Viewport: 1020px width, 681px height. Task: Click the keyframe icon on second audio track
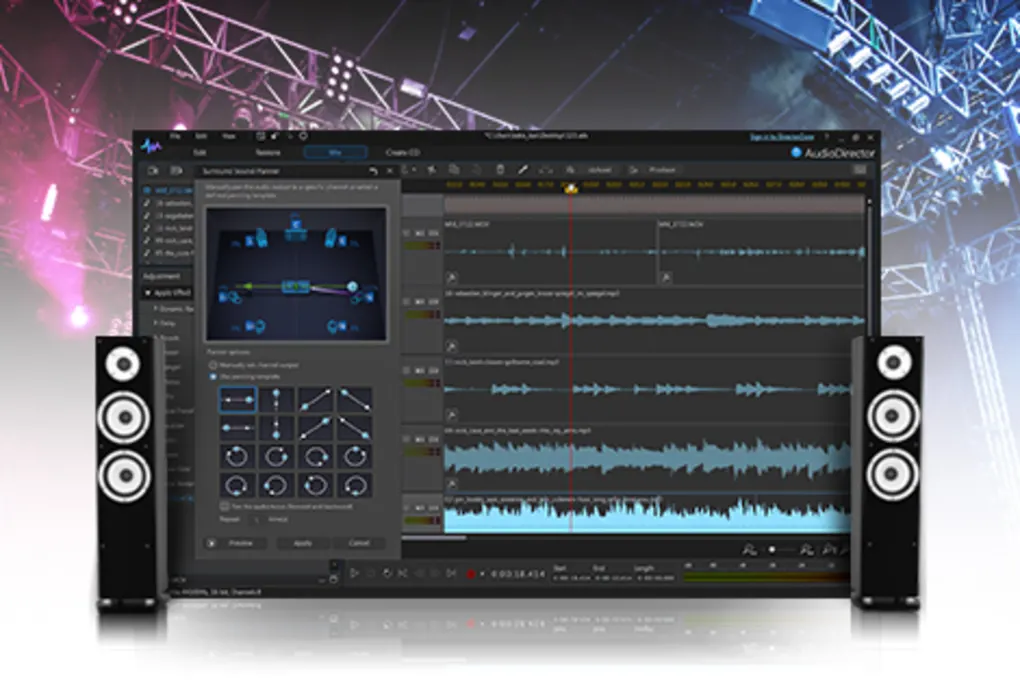click(x=451, y=346)
